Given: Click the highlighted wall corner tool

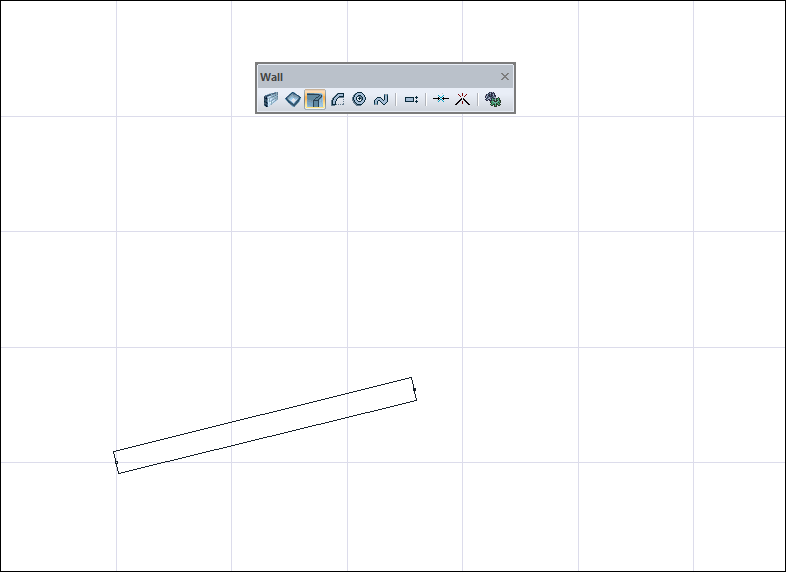Looking at the screenshot, I should (x=315, y=99).
